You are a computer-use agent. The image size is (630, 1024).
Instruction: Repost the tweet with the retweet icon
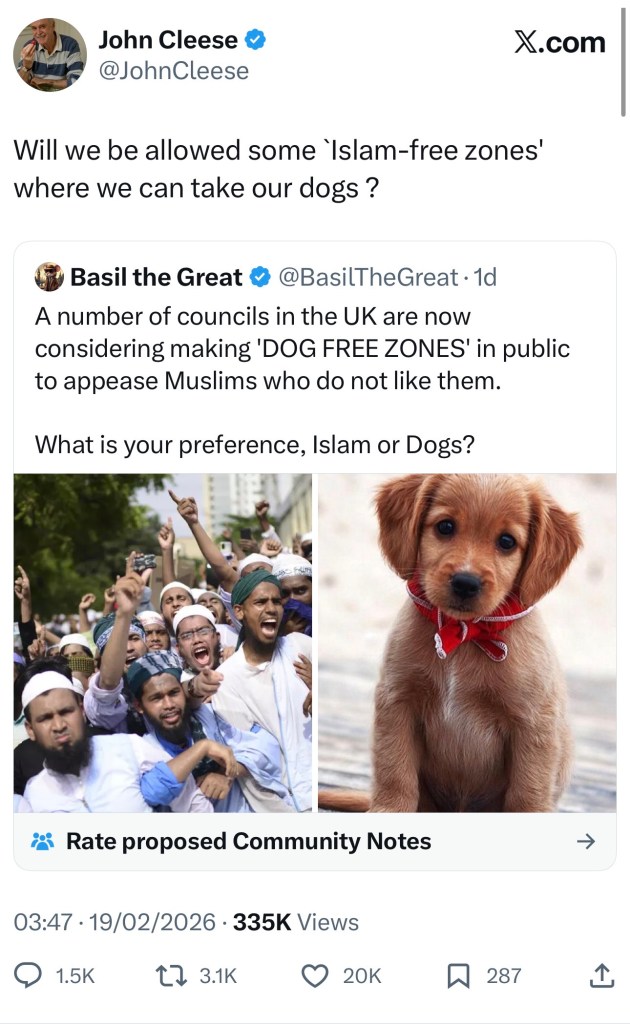click(172, 976)
